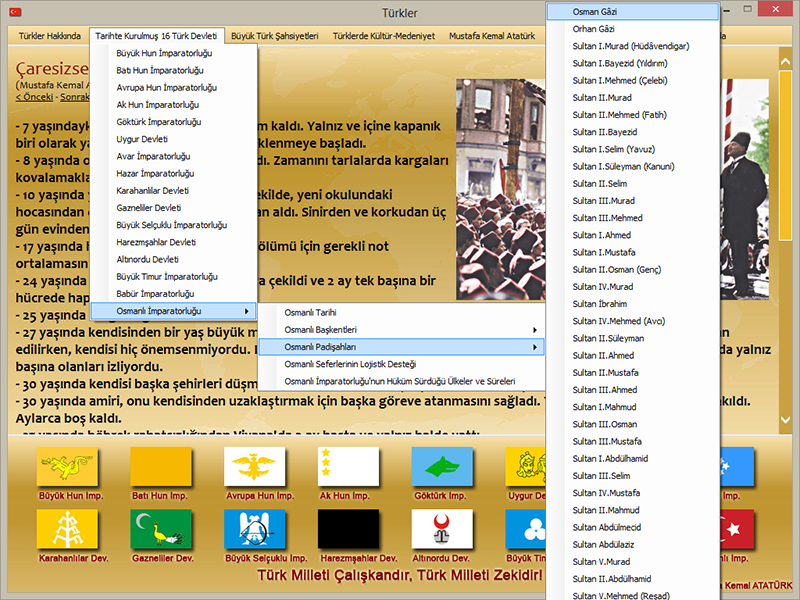
Task: Click the black Harezmşahlar Dev. flag
Action: [x=346, y=529]
